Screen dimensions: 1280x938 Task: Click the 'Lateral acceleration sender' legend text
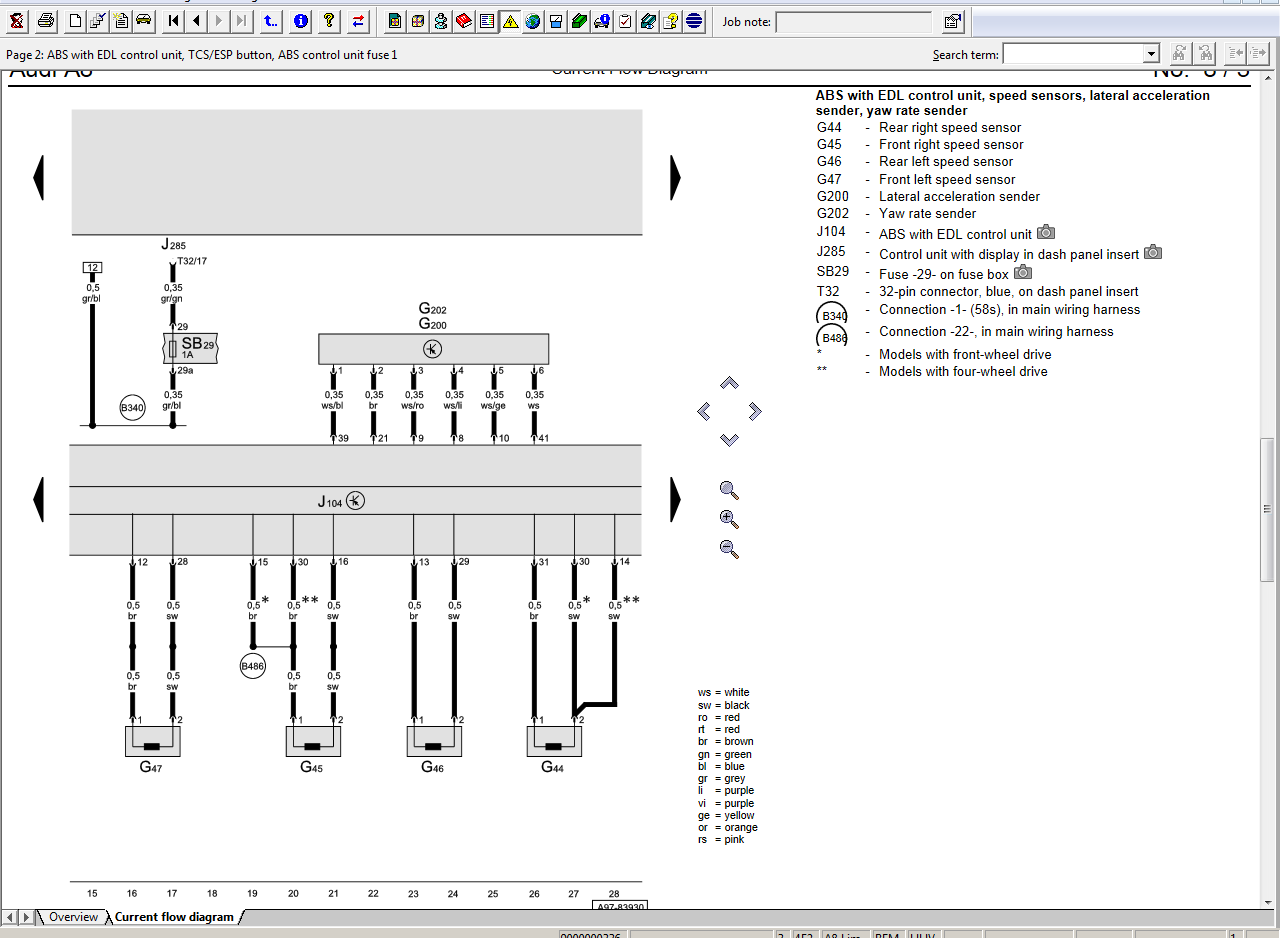pos(959,196)
